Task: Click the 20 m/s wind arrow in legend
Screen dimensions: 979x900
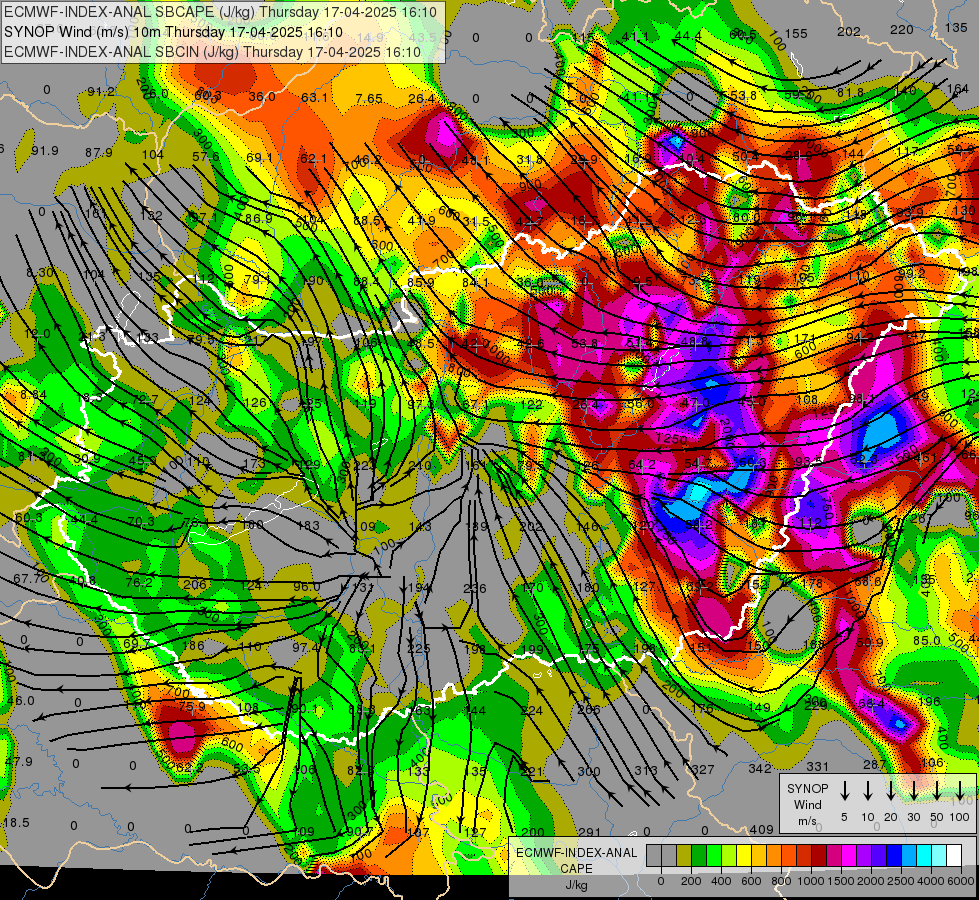Action: click(x=891, y=790)
